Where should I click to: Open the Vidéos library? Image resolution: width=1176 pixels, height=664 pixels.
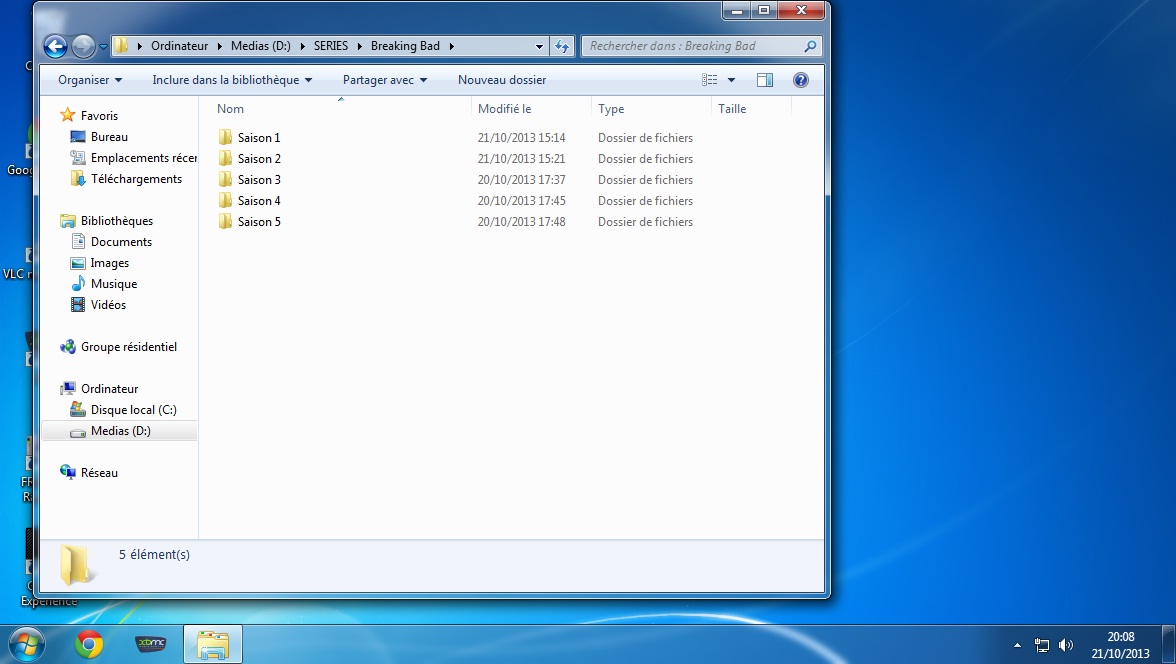click(108, 305)
